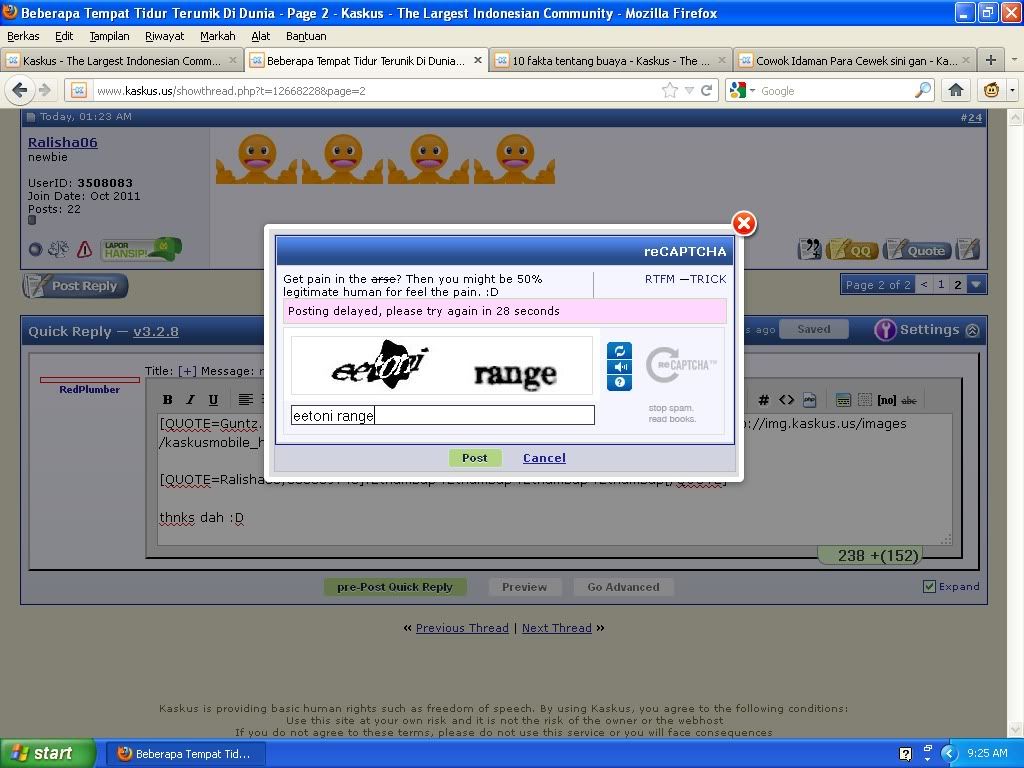This screenshot has width=1024, height=768.
Task: List all tabs dropdown
Action: (1014, 60)
